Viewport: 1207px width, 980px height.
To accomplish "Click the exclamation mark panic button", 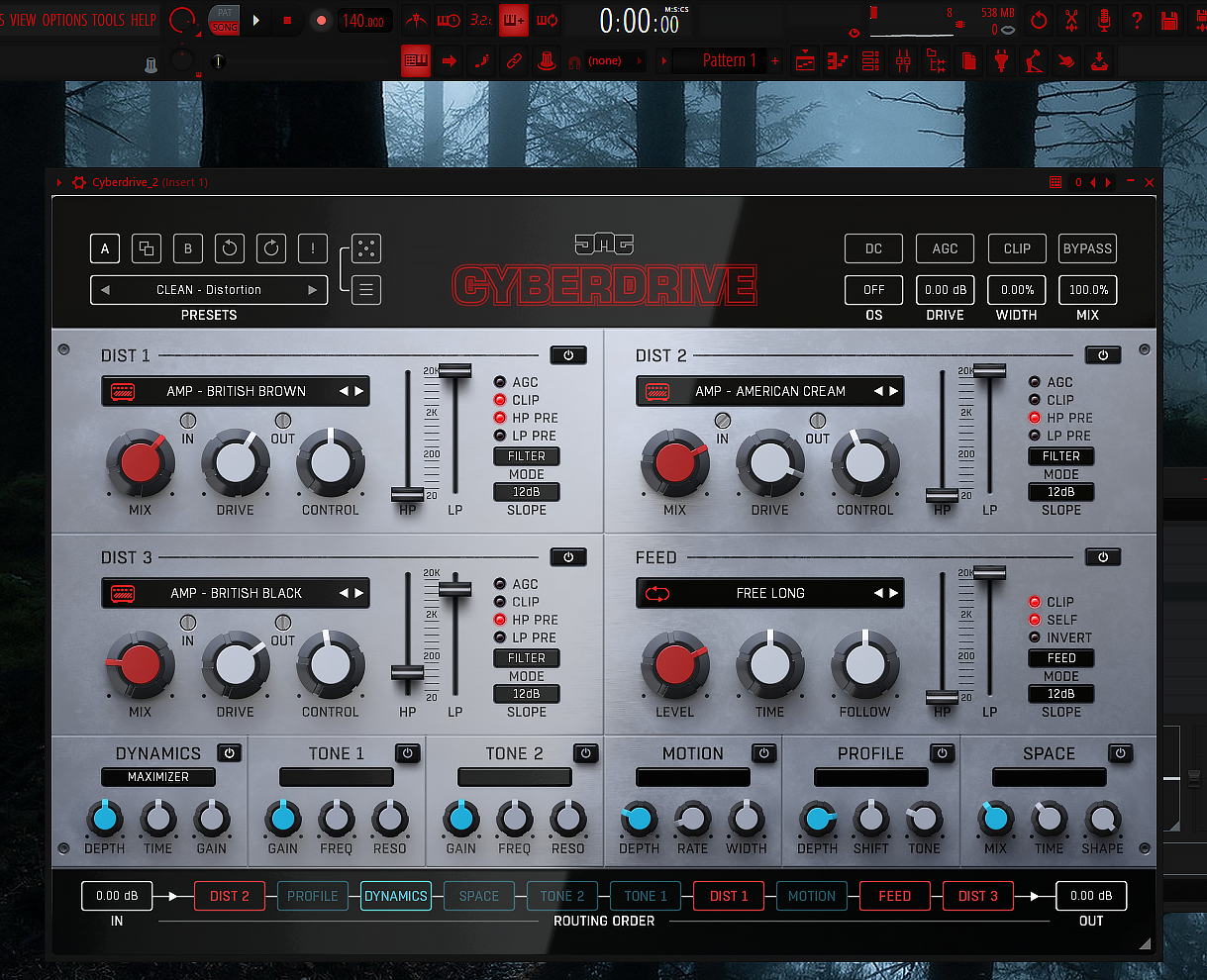I will click(x=313, y=248).
